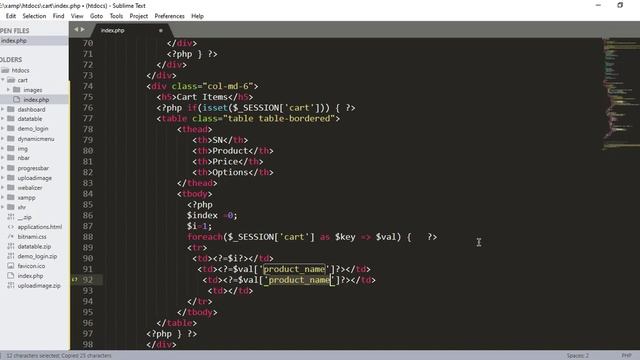Click the root index.php file icon
The width and height of the screenshot is (640, 360).
11,276
